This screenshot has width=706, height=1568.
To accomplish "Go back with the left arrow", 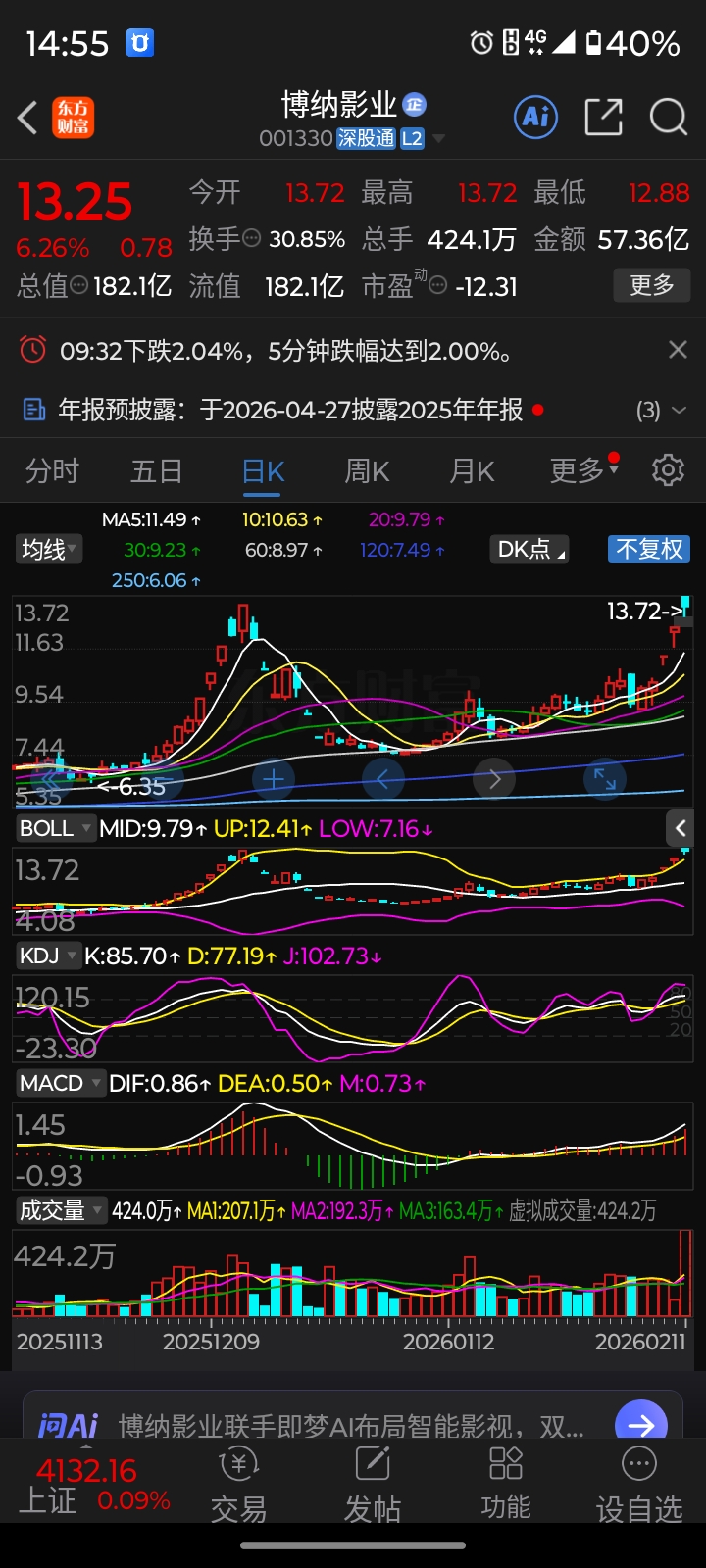I will tap(27, 118).
